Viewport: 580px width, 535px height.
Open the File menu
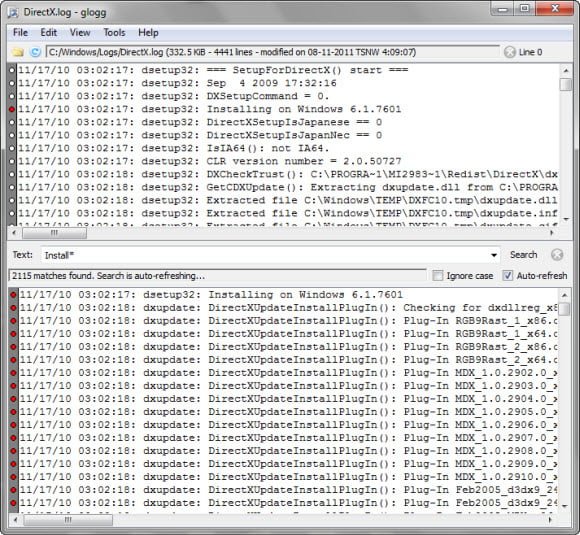20,33
